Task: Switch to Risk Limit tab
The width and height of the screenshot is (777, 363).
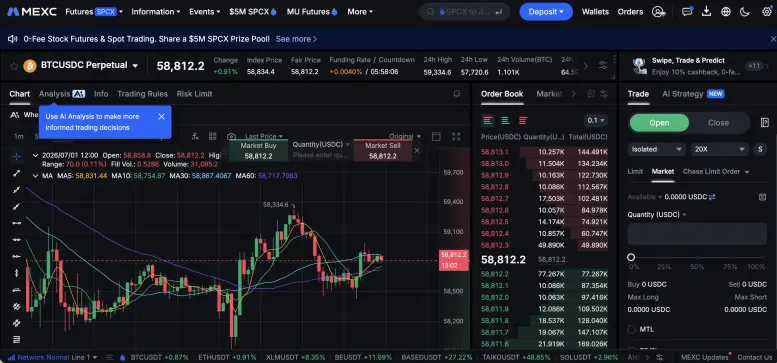Action: [194, 94]
